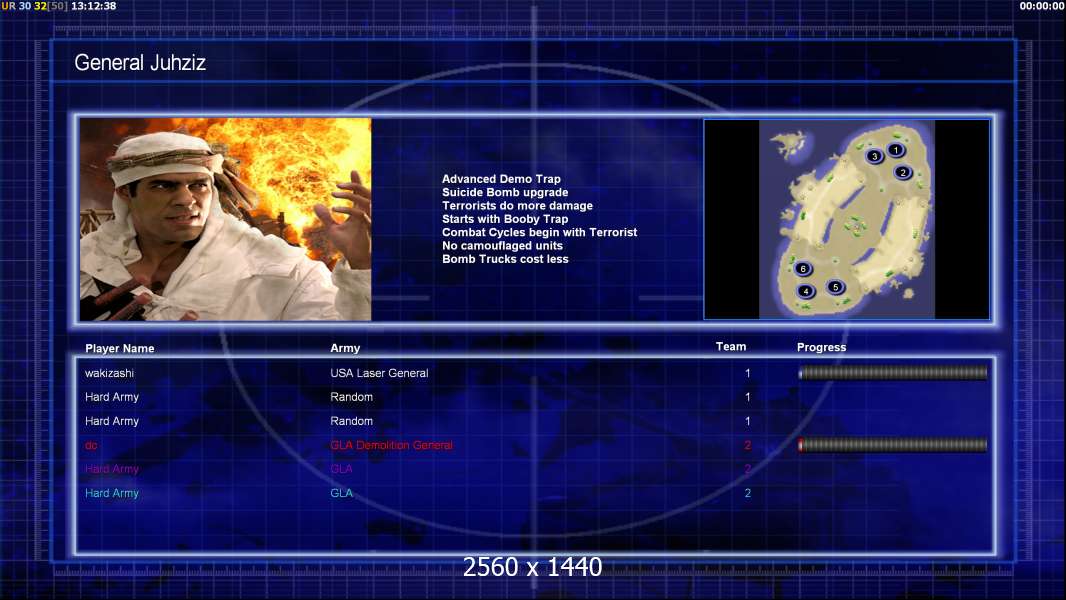This screenshot has width=1066, height=600.
Task: Click the Player Name column header
Action: click(x=119, y=349)
